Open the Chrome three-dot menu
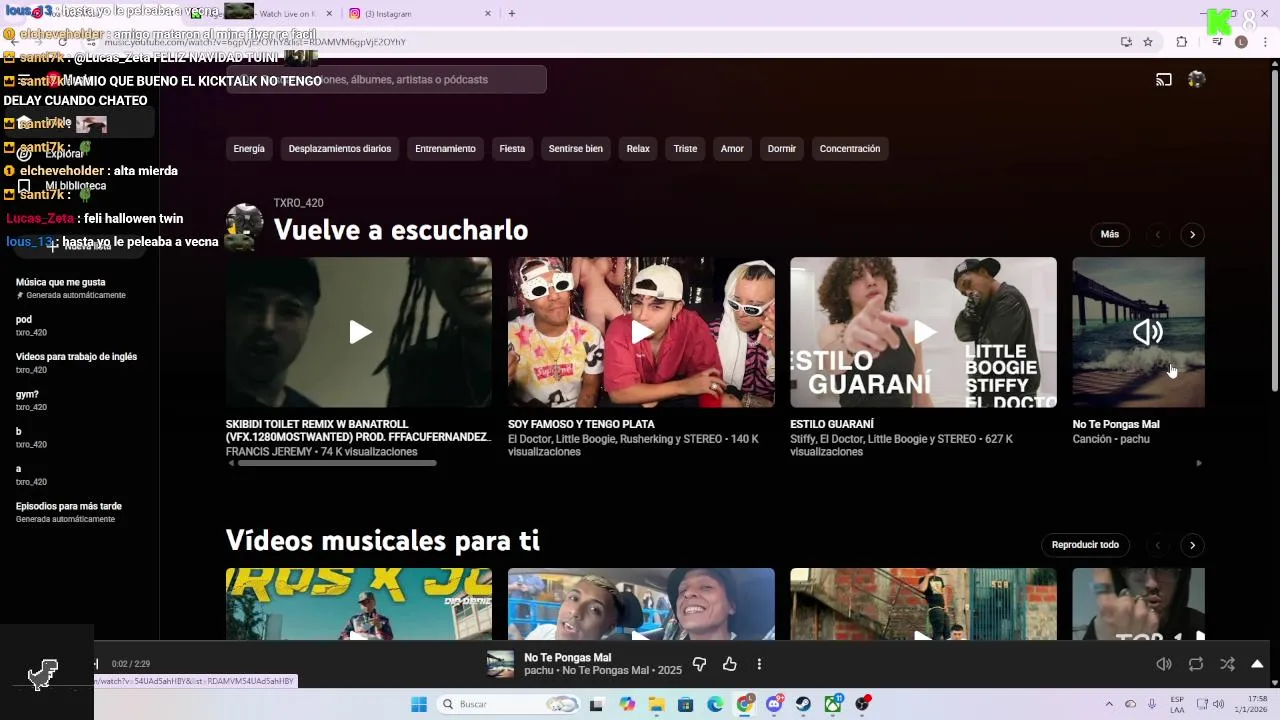1280x720 pixels. (1266, 42)
